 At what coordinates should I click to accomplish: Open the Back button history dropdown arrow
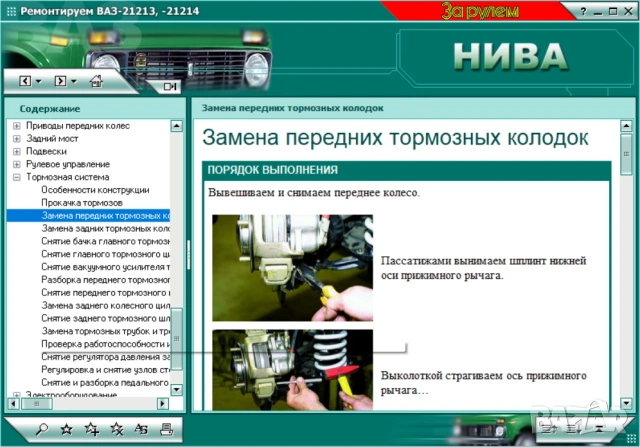38,81
